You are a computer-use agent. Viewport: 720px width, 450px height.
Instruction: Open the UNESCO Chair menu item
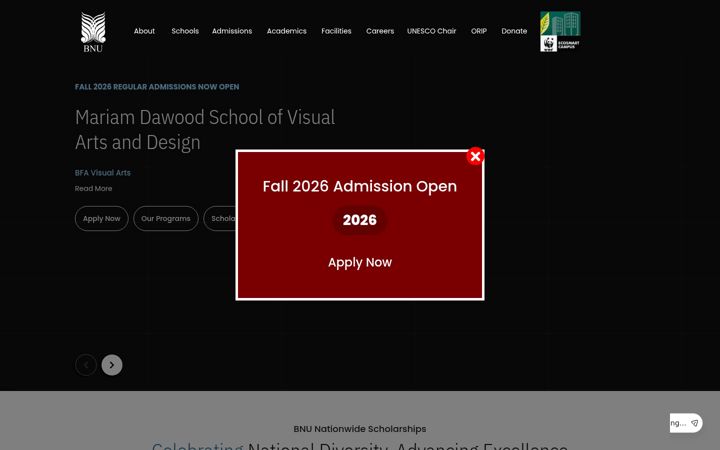point(431,31)
